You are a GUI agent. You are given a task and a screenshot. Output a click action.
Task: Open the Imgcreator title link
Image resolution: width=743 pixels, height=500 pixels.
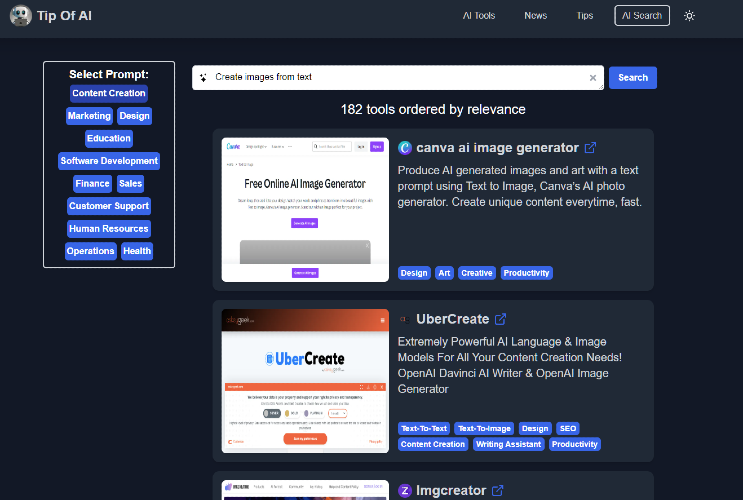(x=451, y=491)
